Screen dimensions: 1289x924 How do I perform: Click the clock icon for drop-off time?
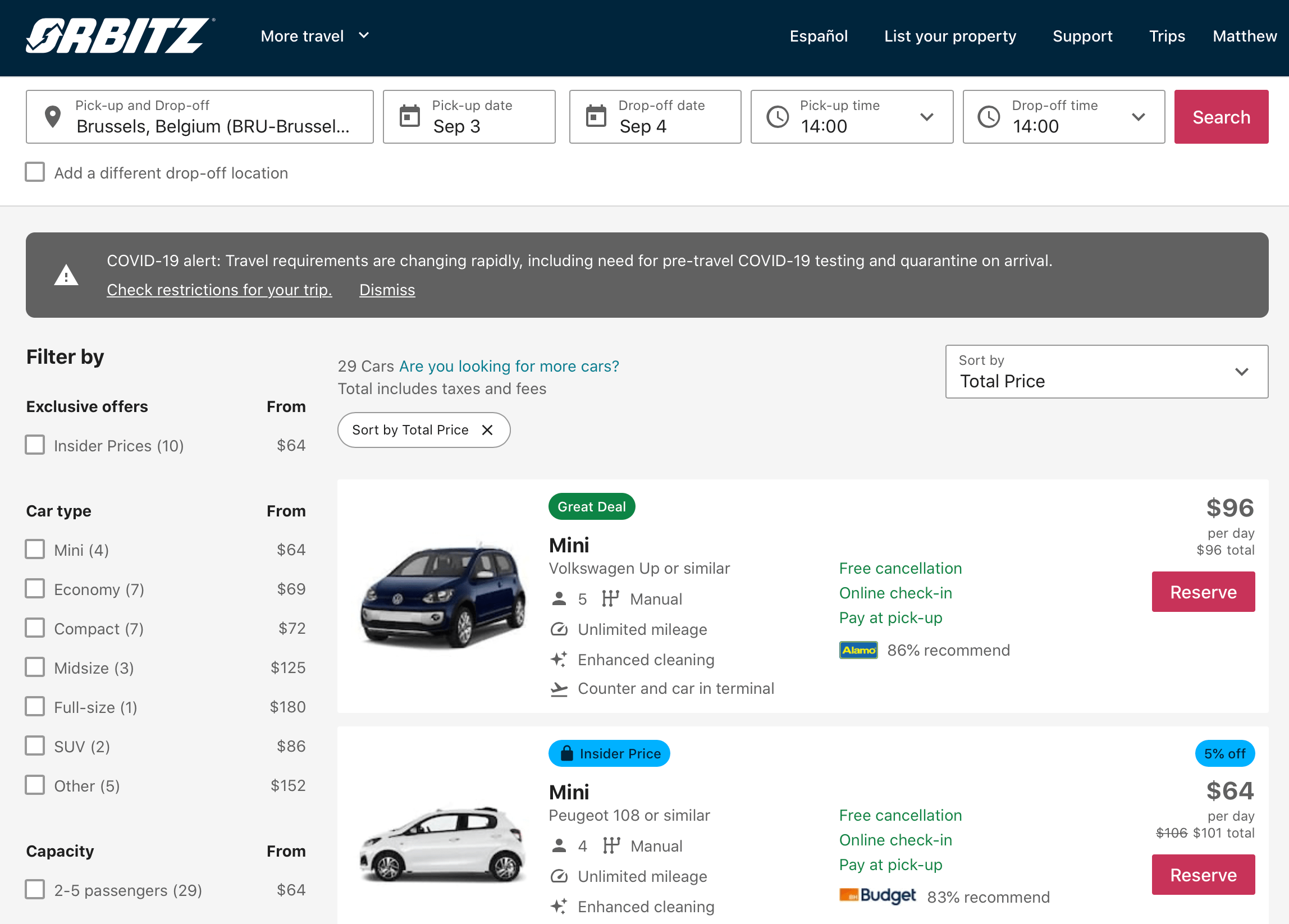click(x=989, y=116)
